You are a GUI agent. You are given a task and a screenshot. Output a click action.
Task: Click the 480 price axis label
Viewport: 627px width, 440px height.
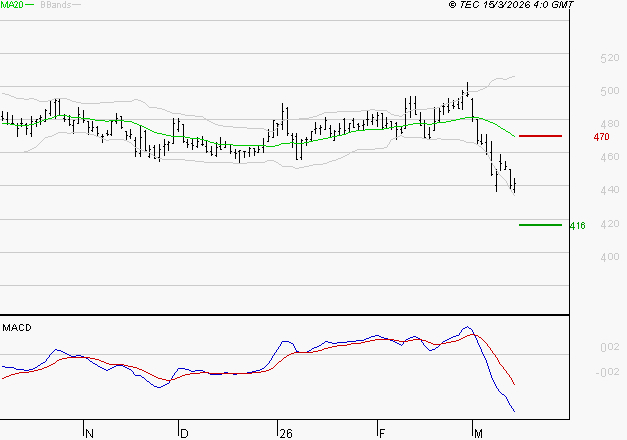tap(609, 124)
